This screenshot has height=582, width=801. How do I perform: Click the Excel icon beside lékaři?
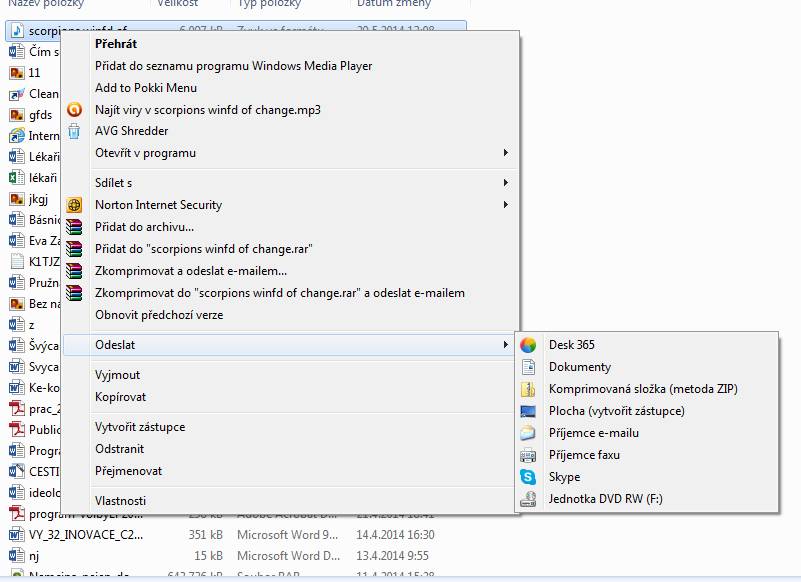[x=17, y=177]
